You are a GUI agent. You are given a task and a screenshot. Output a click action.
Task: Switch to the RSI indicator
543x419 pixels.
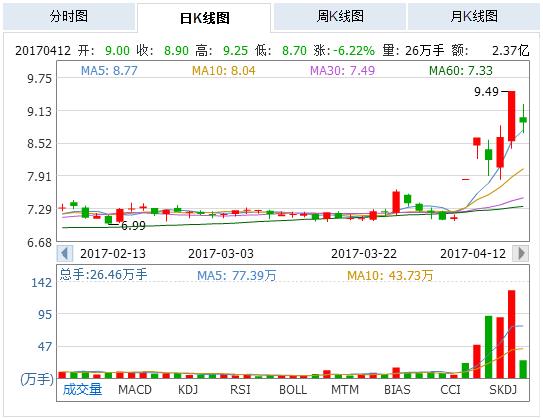click(240, 390)
